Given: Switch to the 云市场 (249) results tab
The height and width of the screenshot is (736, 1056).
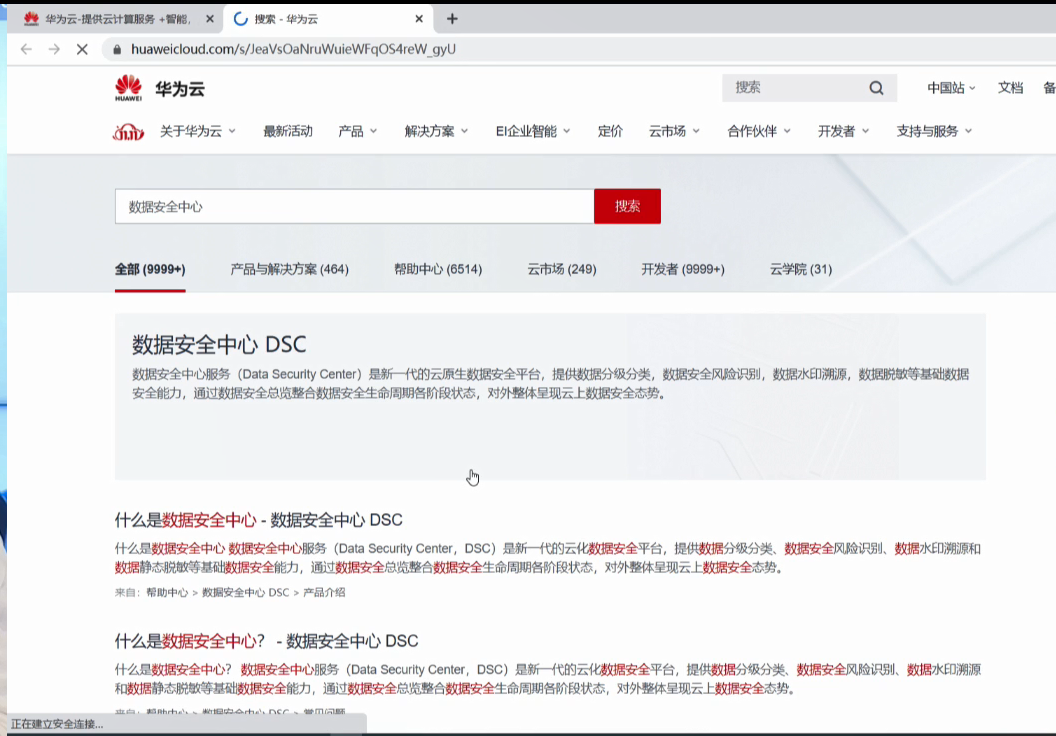Looking at the screenshot, I should coord(562,269).
